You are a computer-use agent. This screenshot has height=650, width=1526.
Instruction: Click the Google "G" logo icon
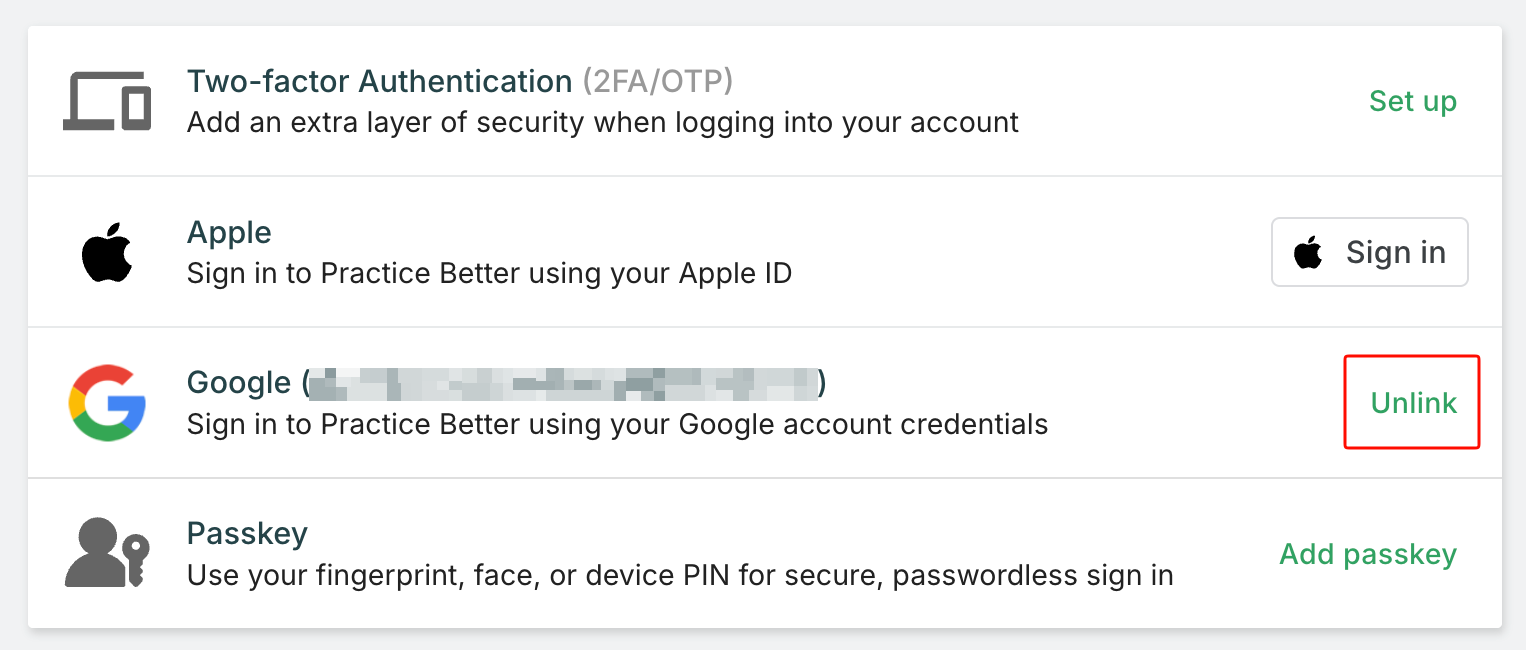[x=107, y=402]
